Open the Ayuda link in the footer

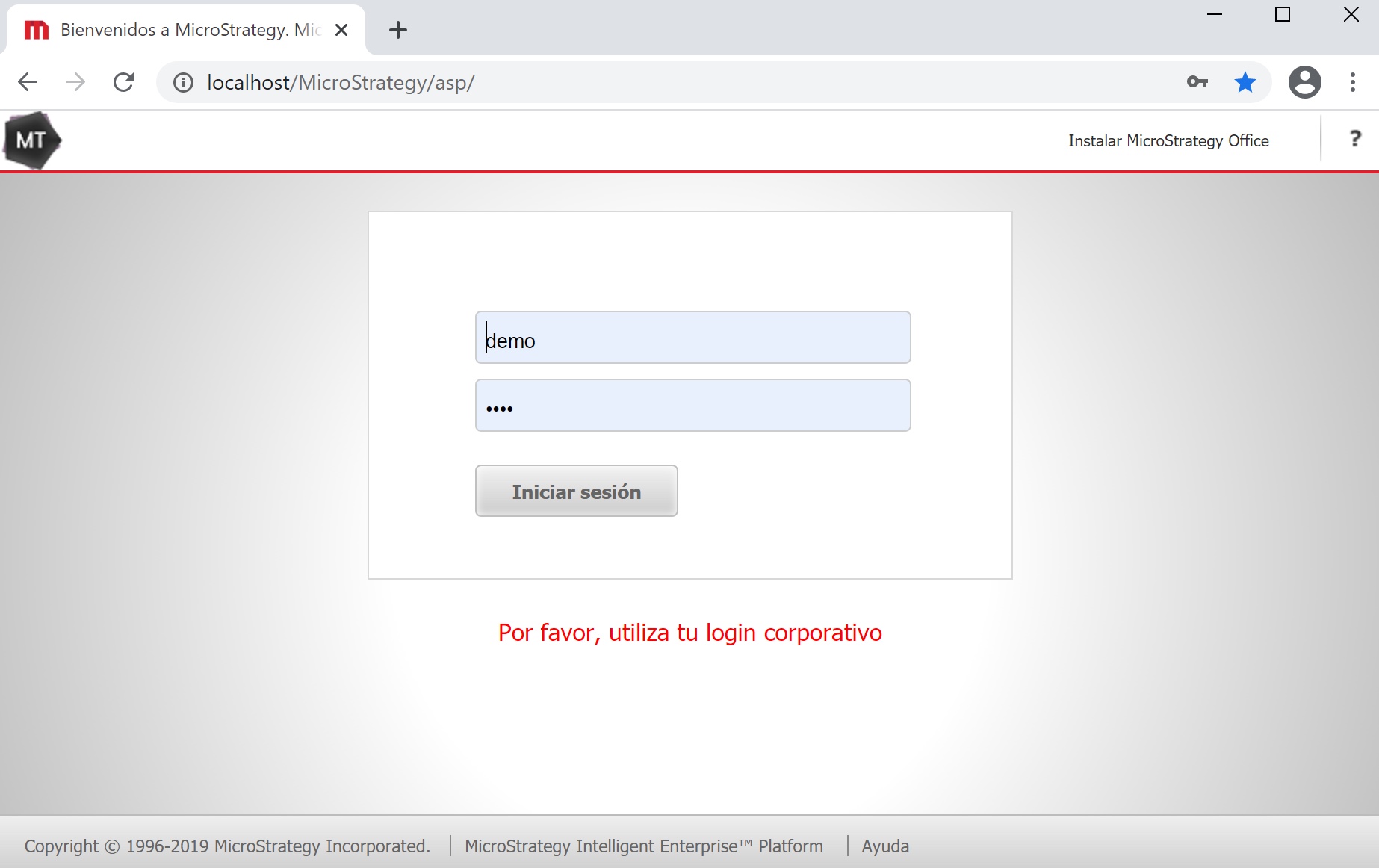click(885, 846)
